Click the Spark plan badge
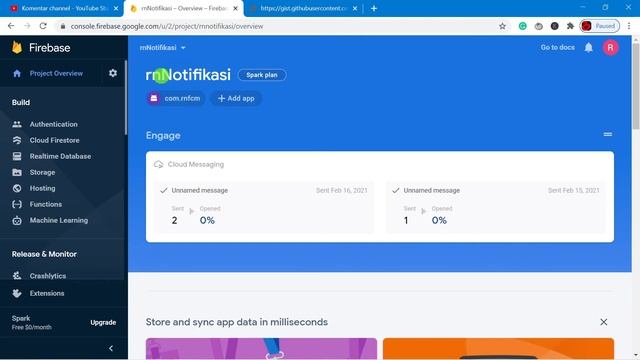The height and width of the screenshot is (360, 640). pos(262,75)
